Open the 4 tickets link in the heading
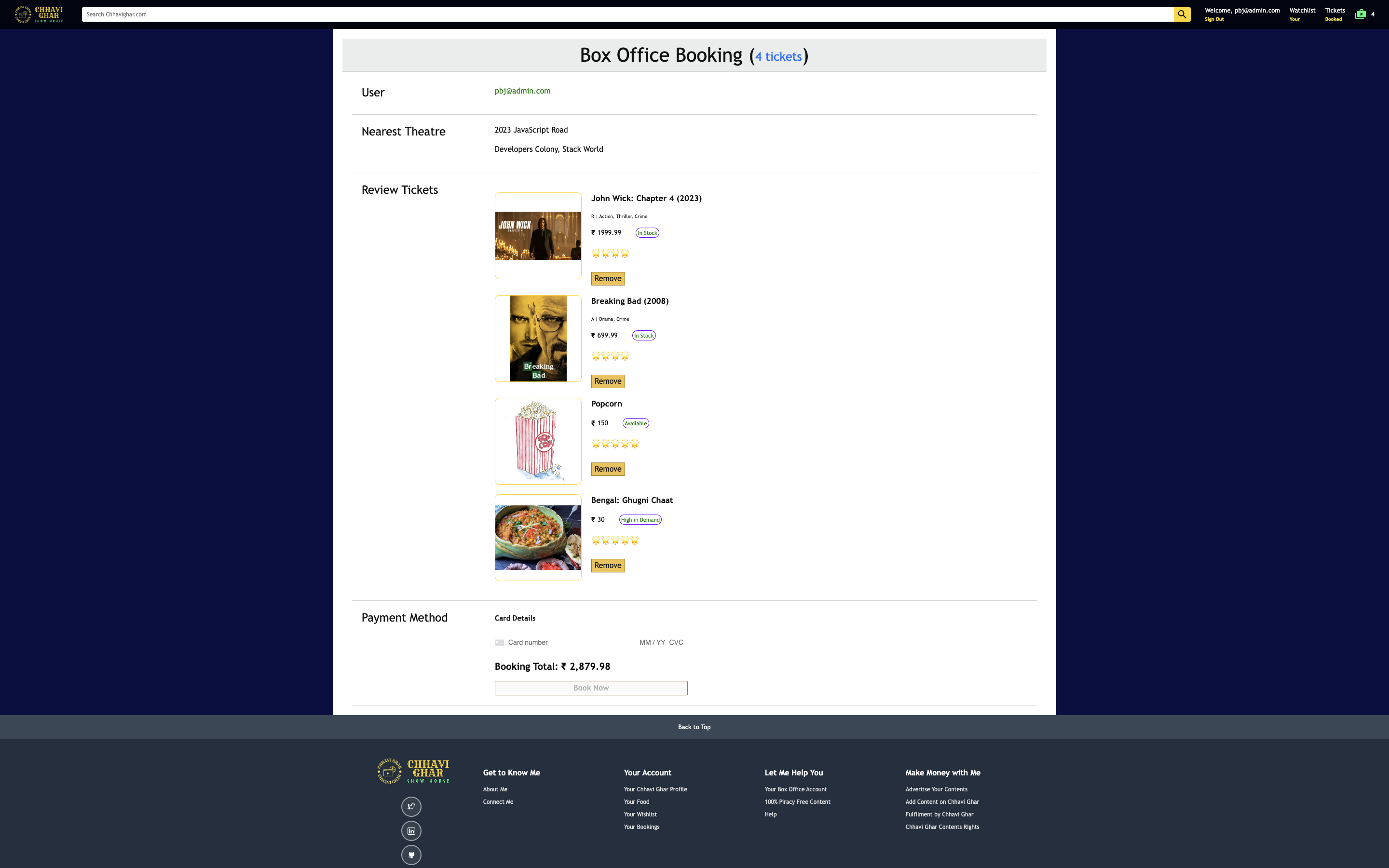 [778, 56]
